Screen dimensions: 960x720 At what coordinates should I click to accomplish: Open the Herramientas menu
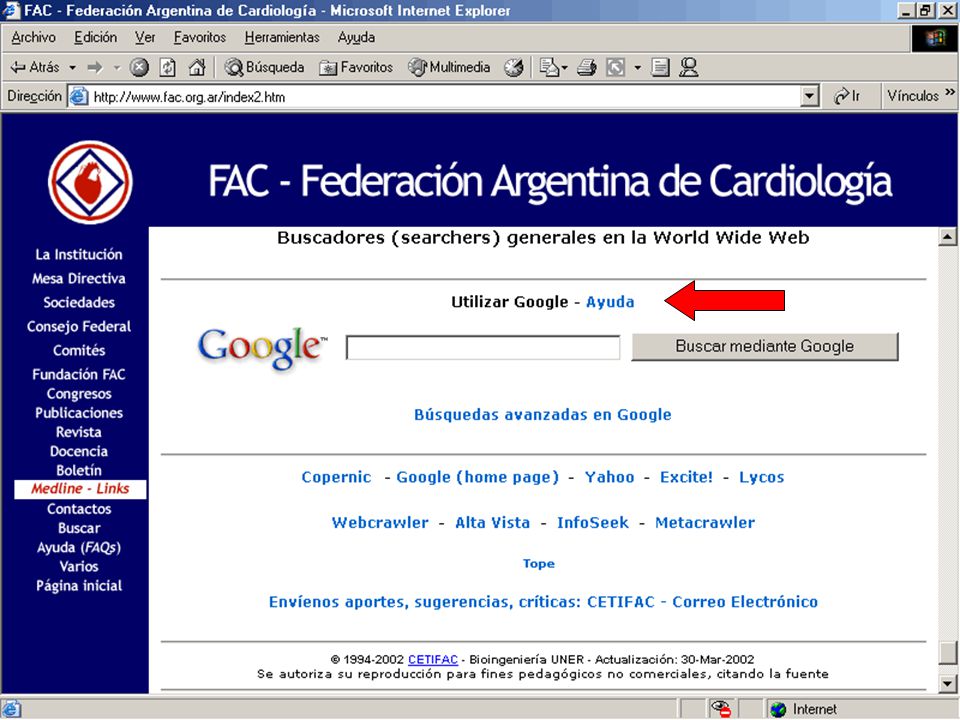point(282,37)
